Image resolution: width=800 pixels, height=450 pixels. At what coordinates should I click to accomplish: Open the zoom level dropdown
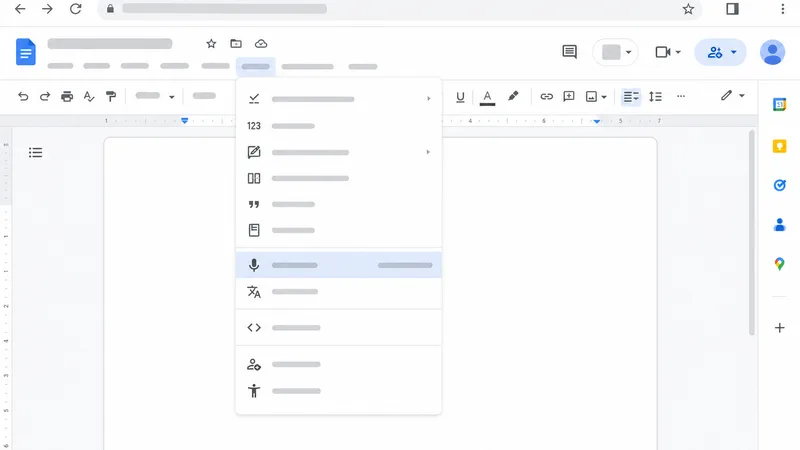click(155, 96)
